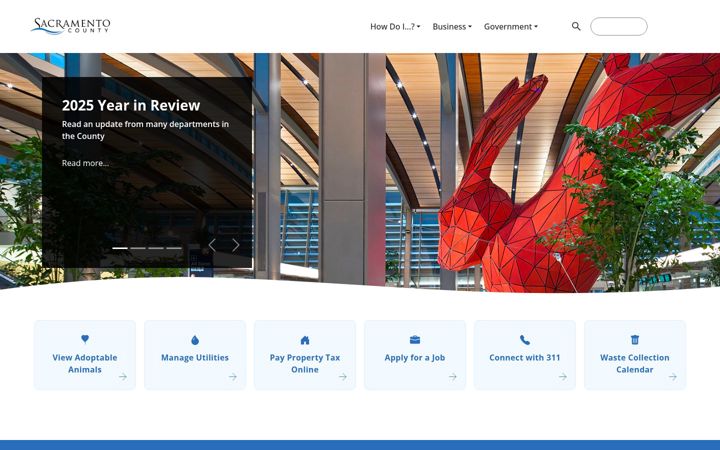Click the heart icon on View Adoptable Animals

click(85, 339)
